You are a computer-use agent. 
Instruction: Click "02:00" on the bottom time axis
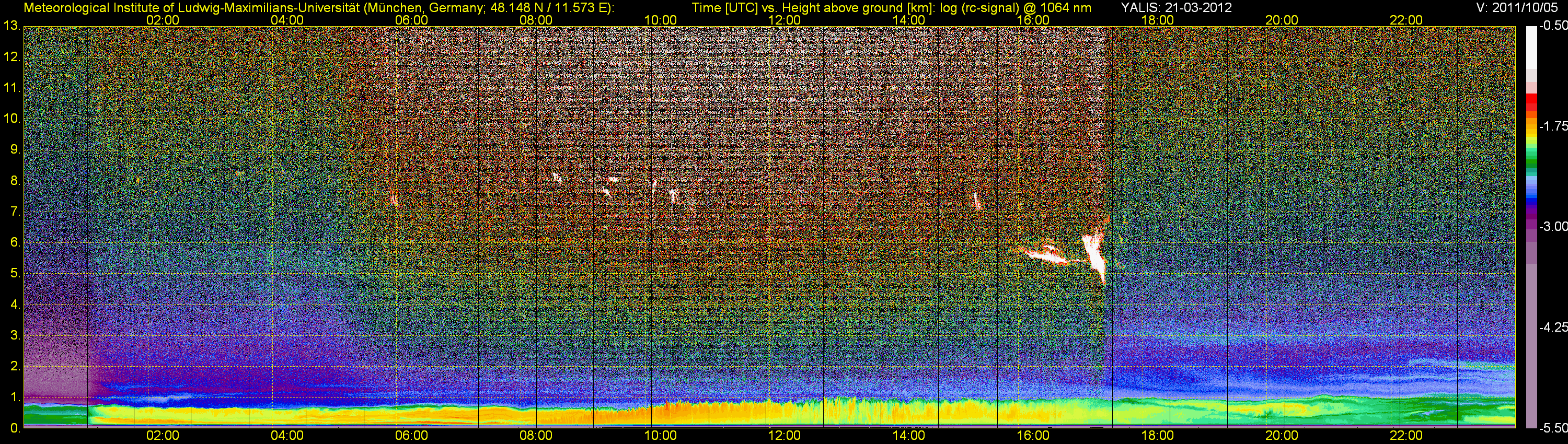163,436
